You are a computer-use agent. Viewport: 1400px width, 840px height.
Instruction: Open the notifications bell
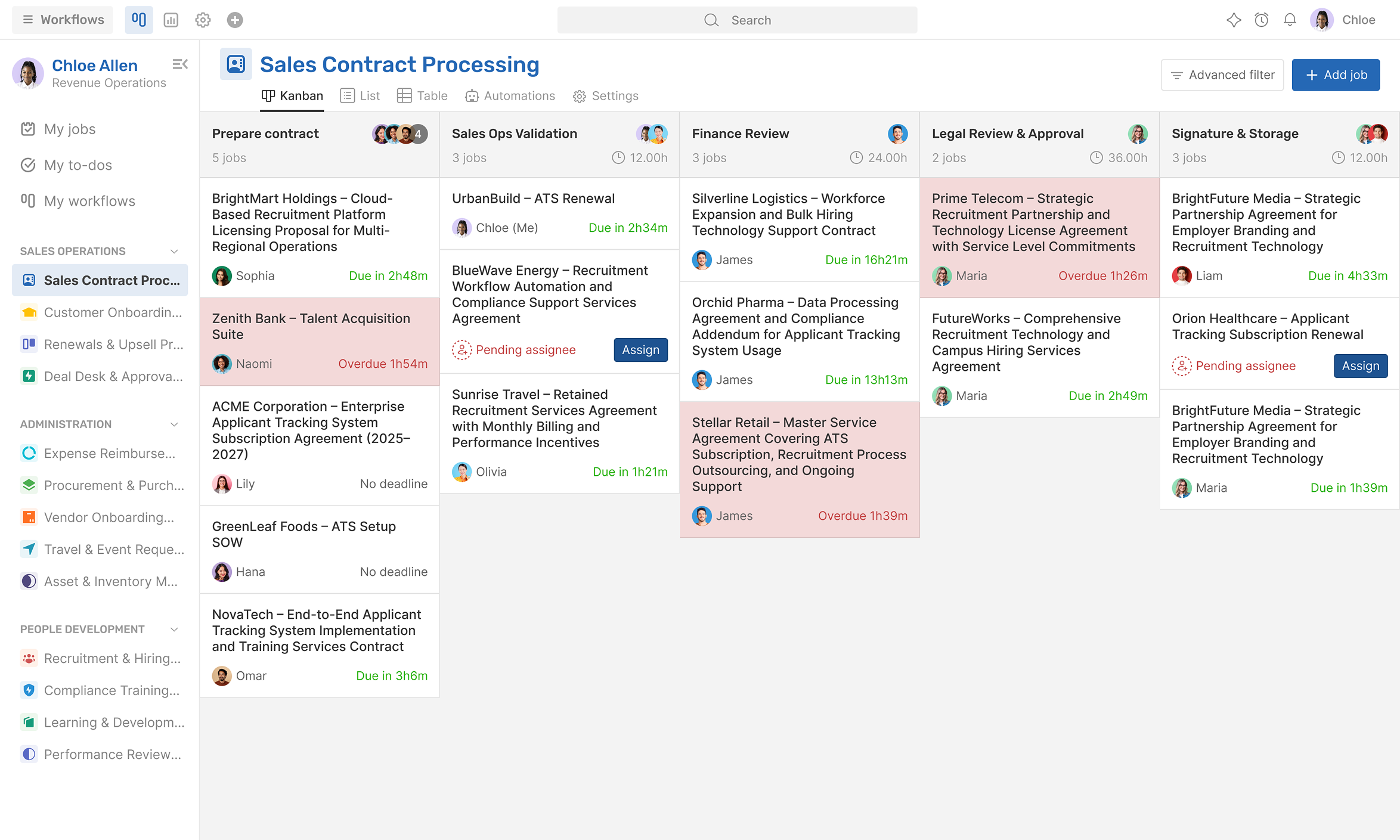point(1290,20)
